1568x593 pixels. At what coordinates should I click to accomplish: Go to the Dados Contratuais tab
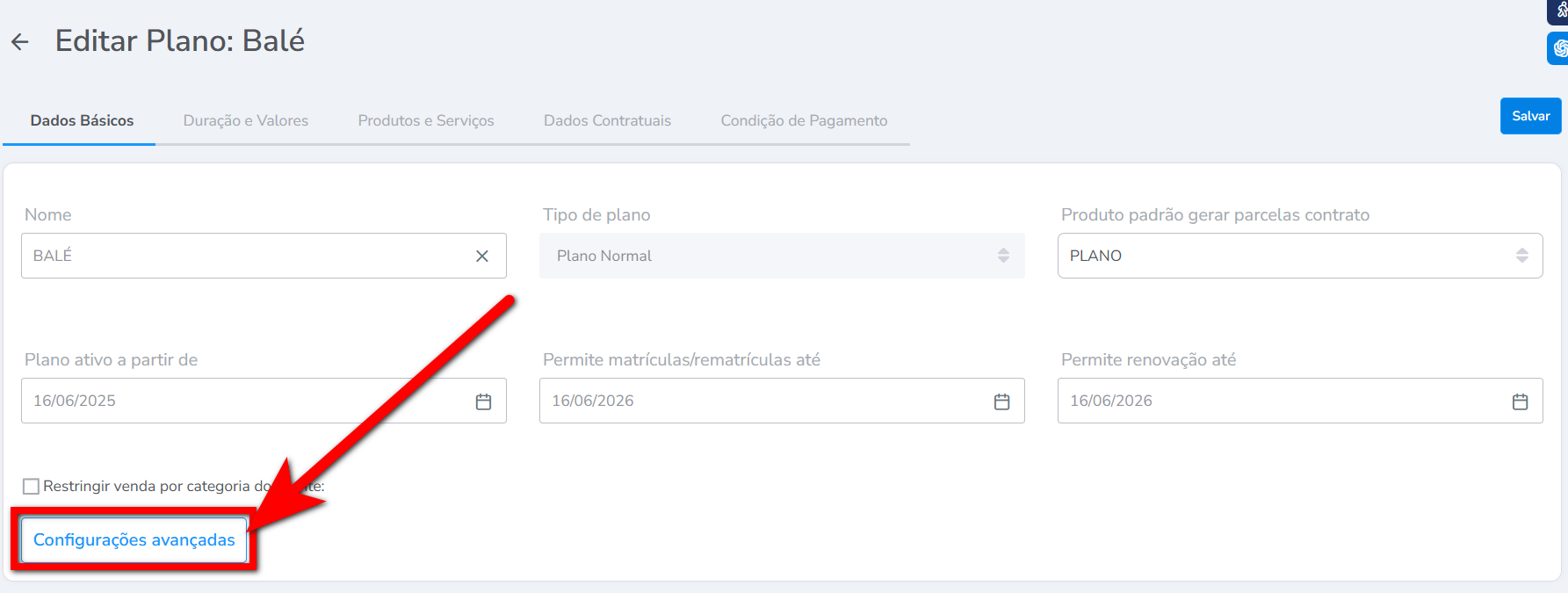[x=607, y=120]
